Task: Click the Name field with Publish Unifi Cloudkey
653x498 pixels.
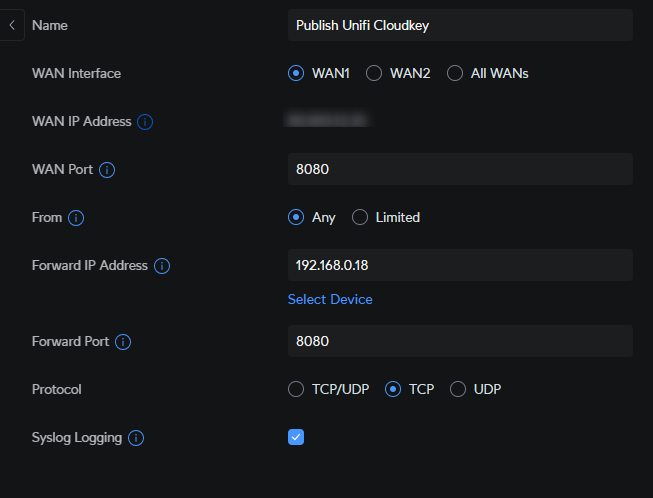Action: 460,25
